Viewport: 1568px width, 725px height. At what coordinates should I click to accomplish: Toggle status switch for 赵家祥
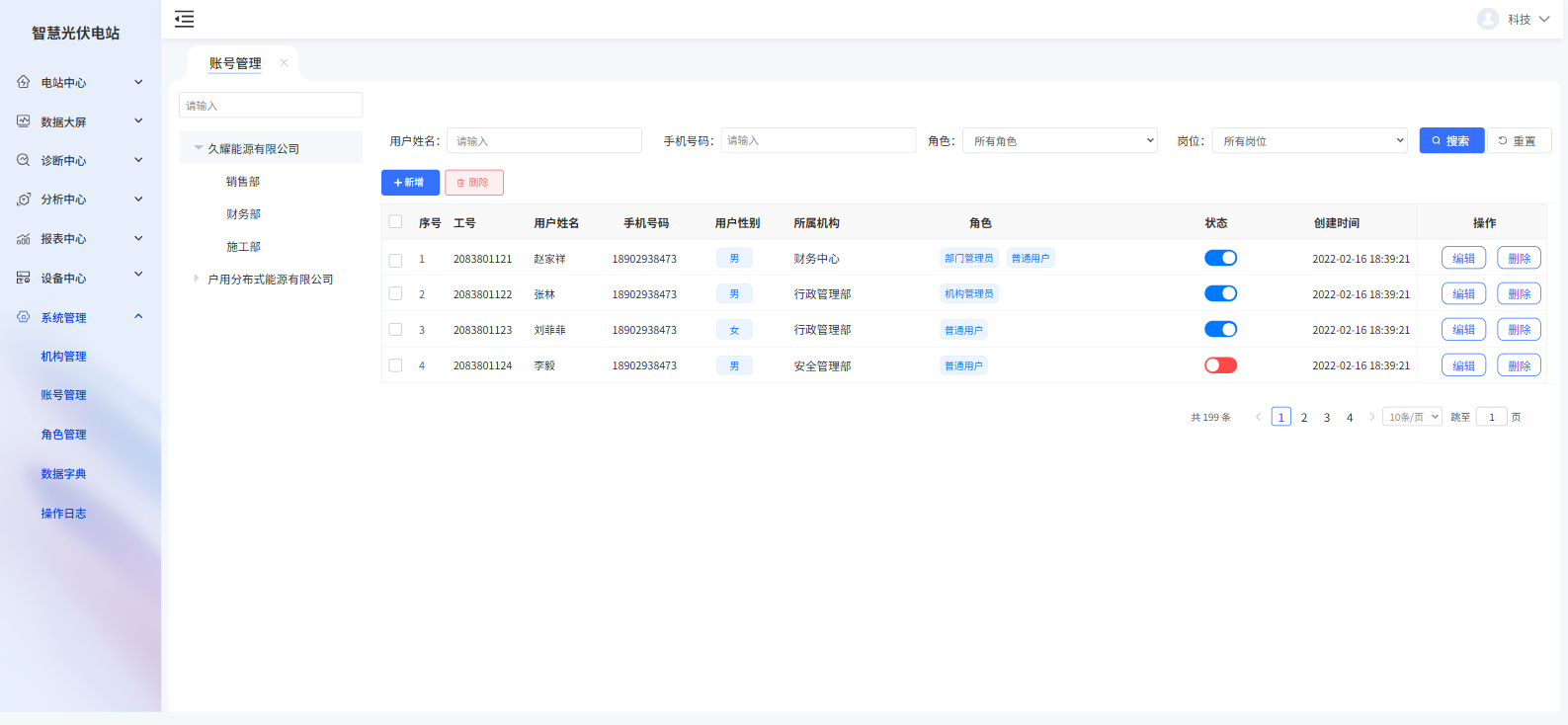1220,258
